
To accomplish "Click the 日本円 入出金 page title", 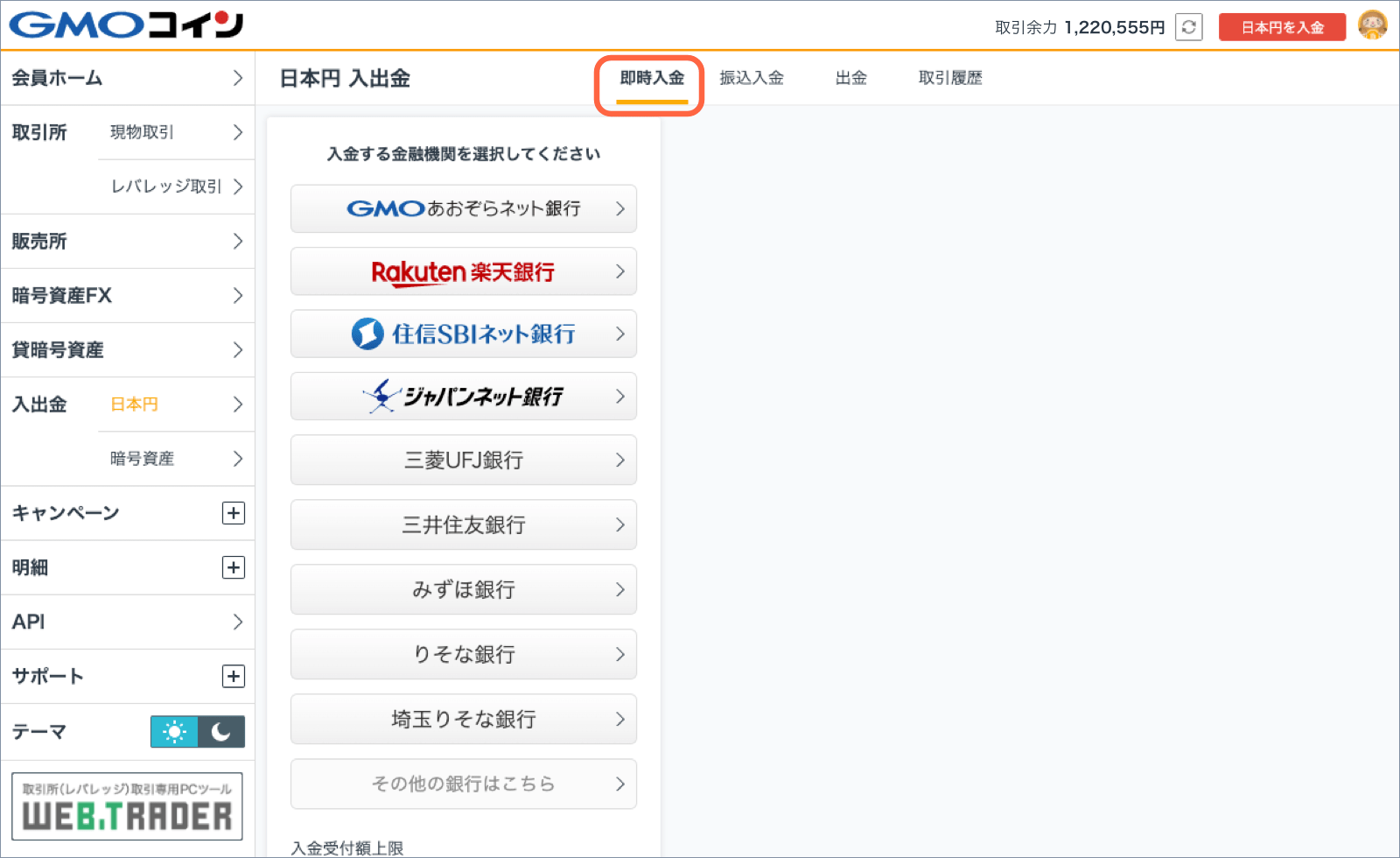I will point(345,78).
